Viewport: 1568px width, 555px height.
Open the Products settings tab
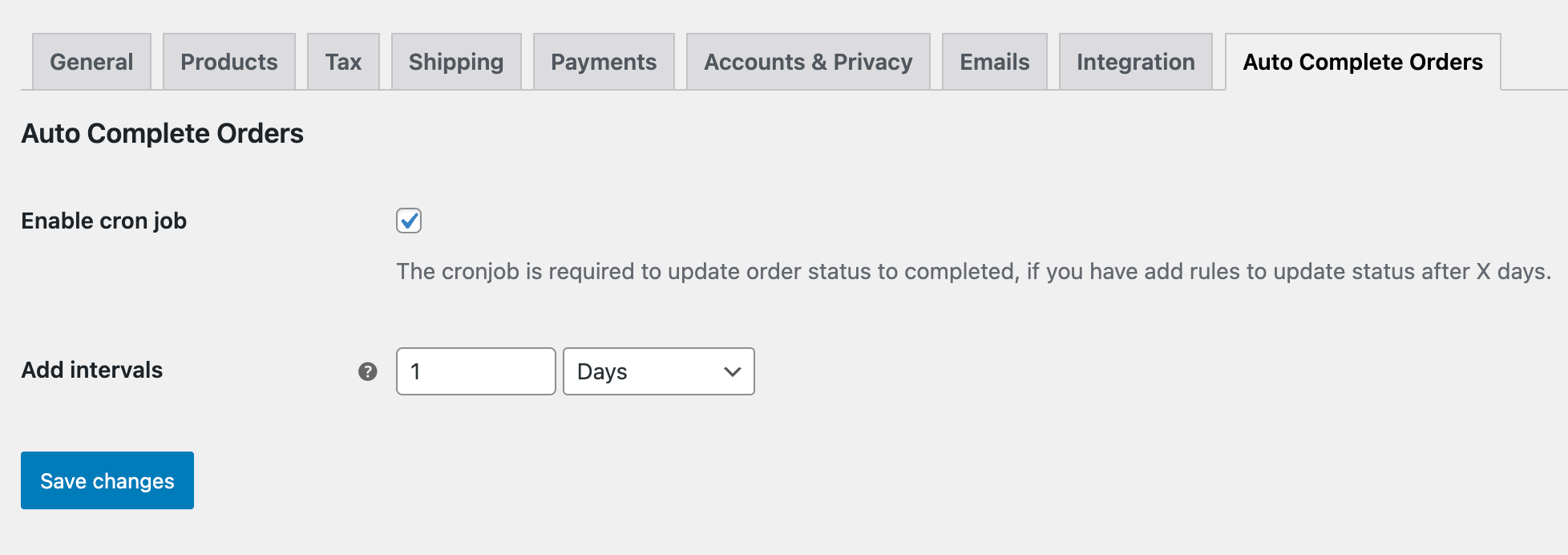tap(229, 61)
